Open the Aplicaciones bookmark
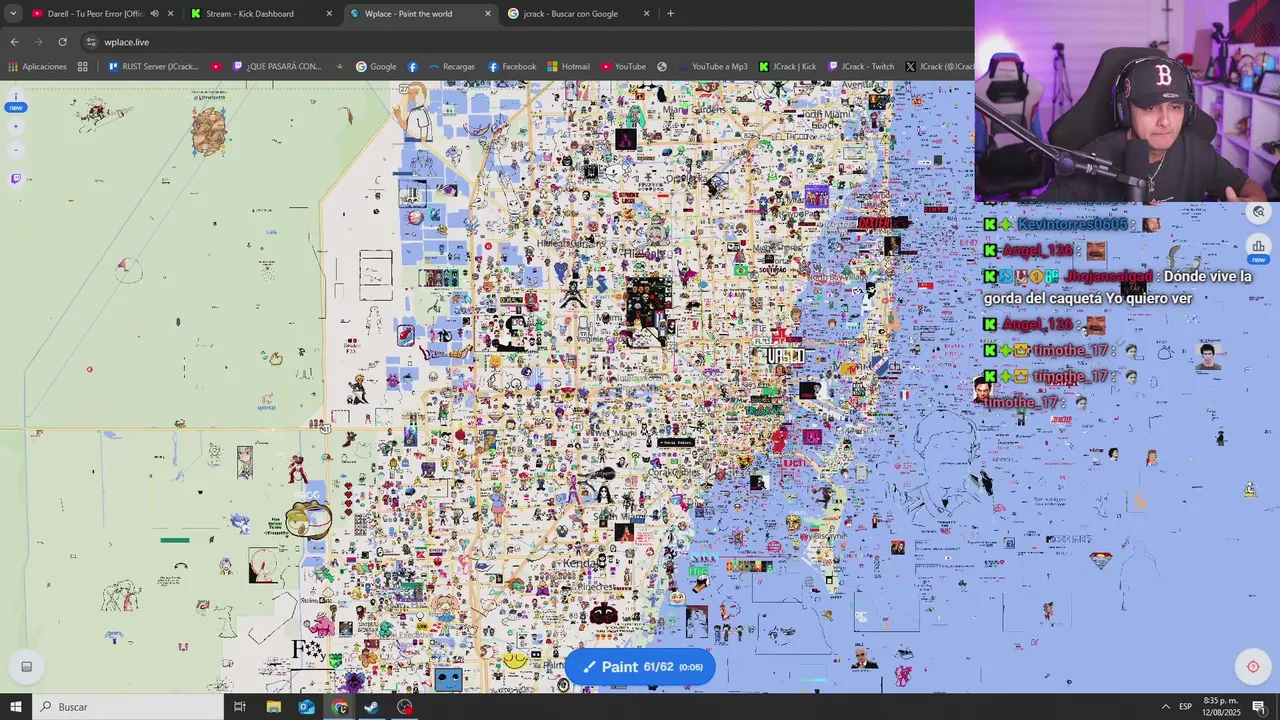Image resolution: width=1280 pixels, height=720 pixels. [x=38, y=67]
